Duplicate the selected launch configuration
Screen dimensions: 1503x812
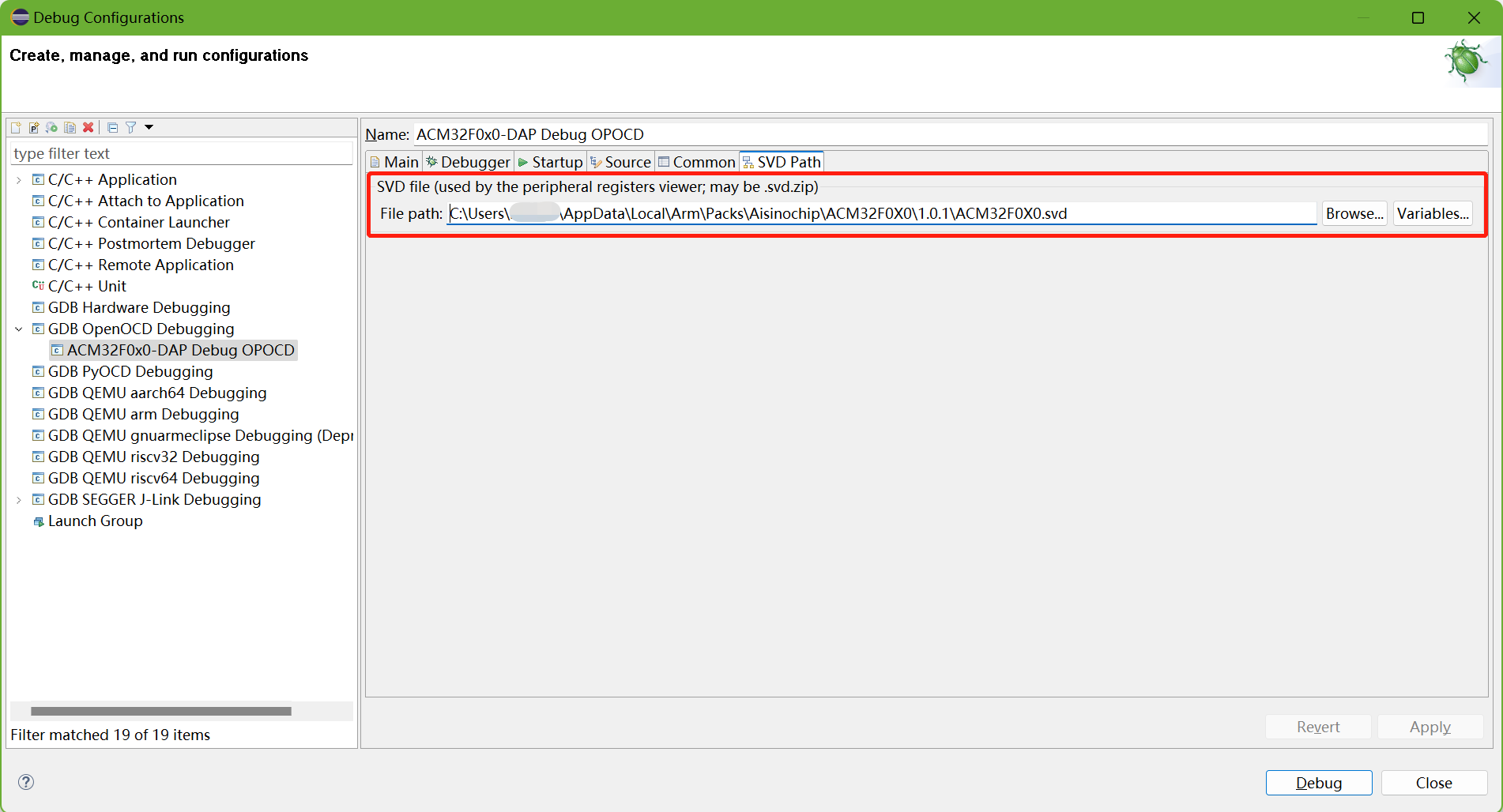[x=70, y=127]
